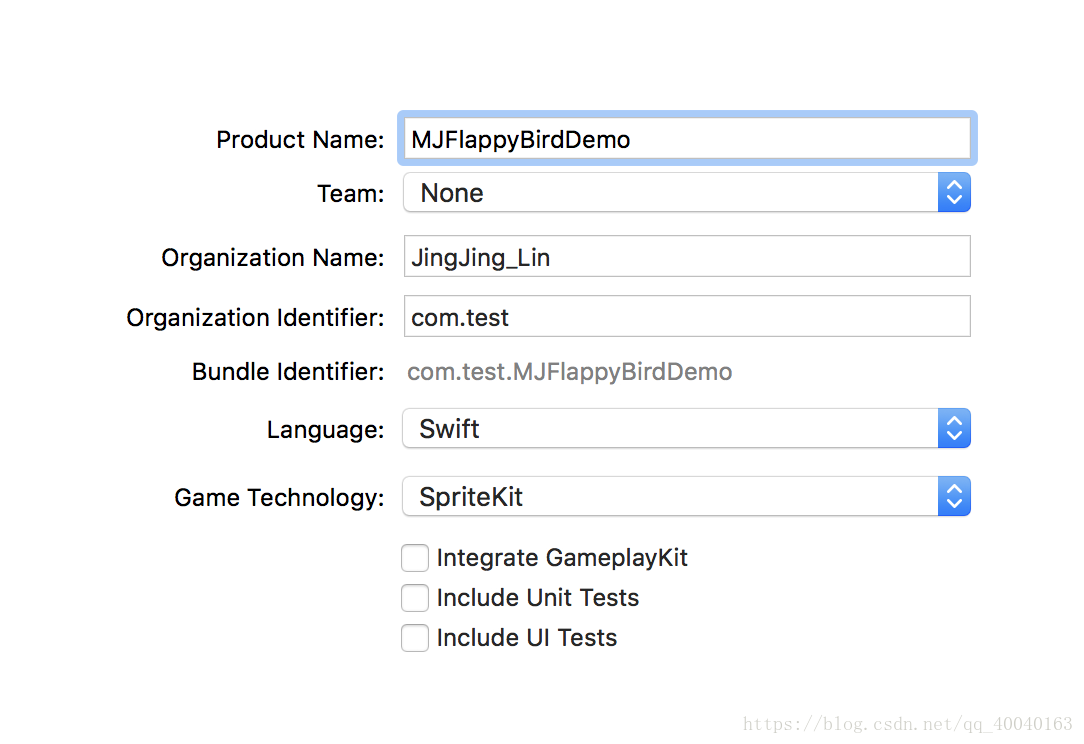Click the Organization Identifier field com.test
This screenshot has height=744, width=1084.
687,317
